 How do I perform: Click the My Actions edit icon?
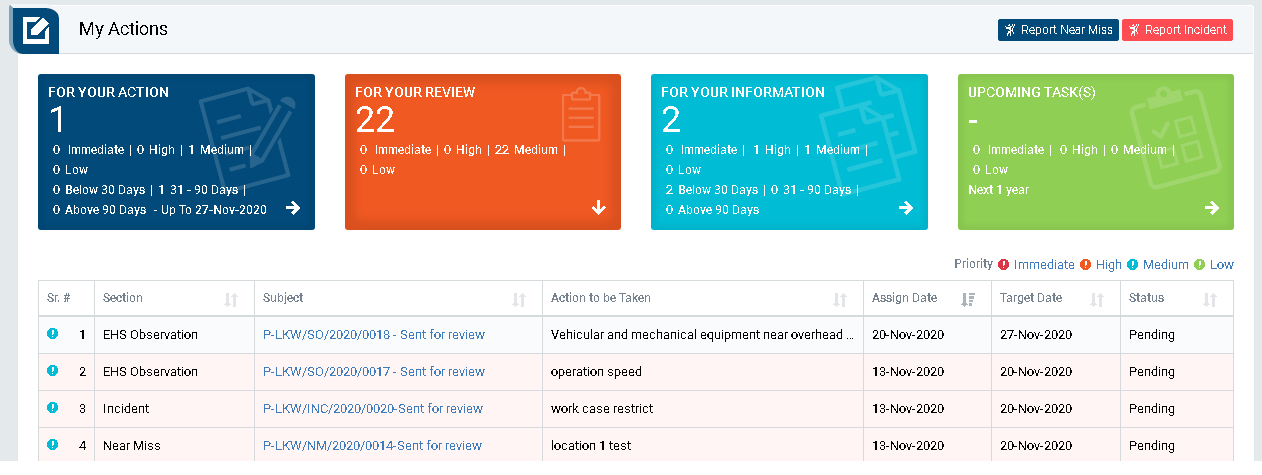(x=37, y=29)
